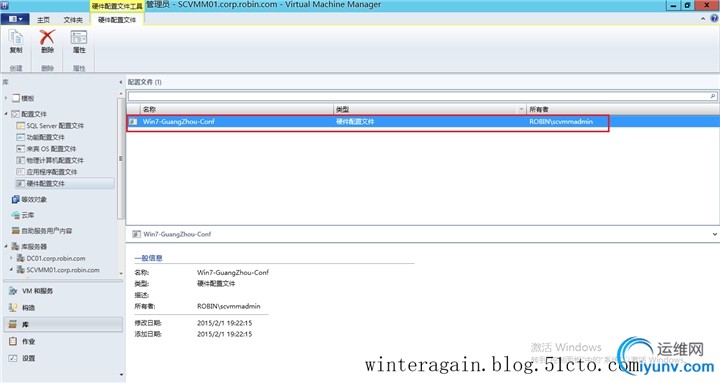
Task: Sort by the 类型 column header
Action: 430,109
